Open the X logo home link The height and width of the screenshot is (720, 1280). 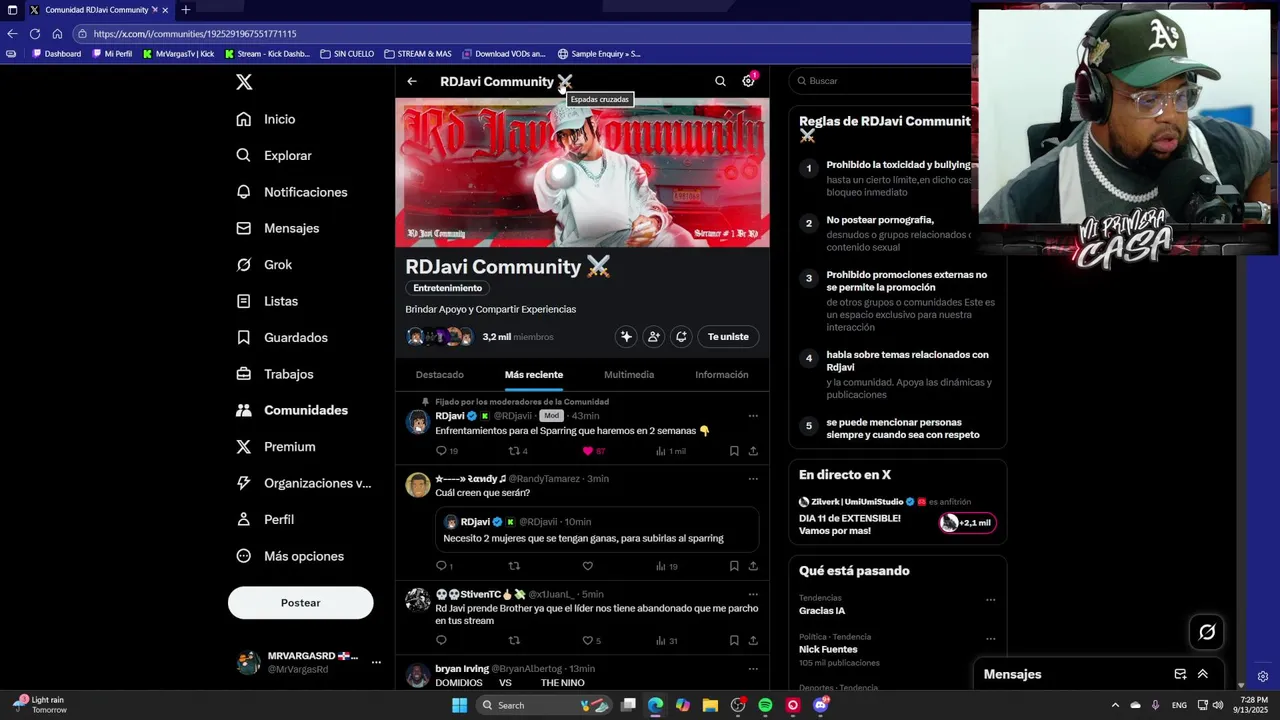[x=244, y=82]
